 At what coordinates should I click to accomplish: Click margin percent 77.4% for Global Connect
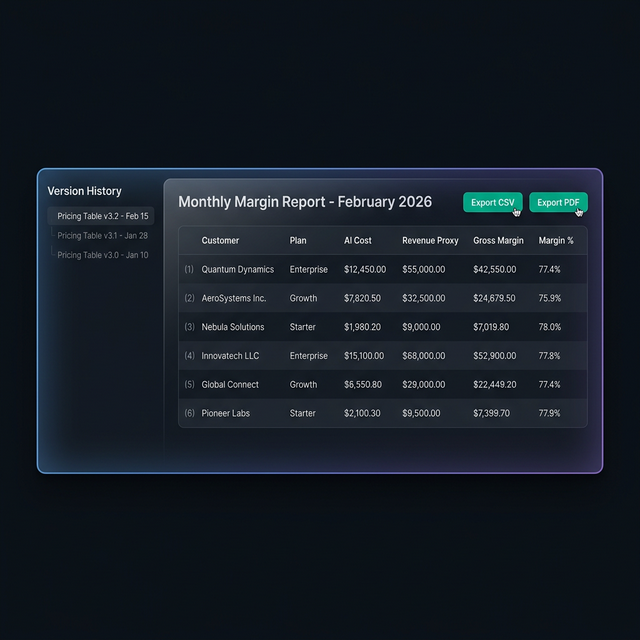click(x=549, y=384)
